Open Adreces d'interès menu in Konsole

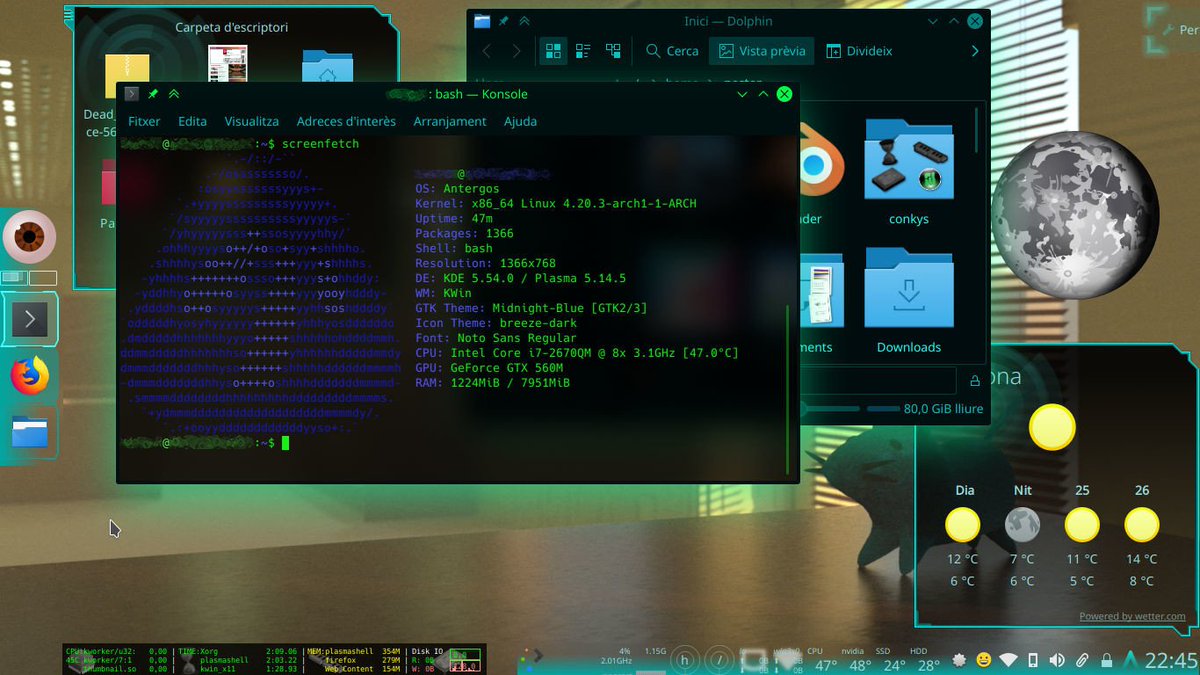(x=346, y=121)
